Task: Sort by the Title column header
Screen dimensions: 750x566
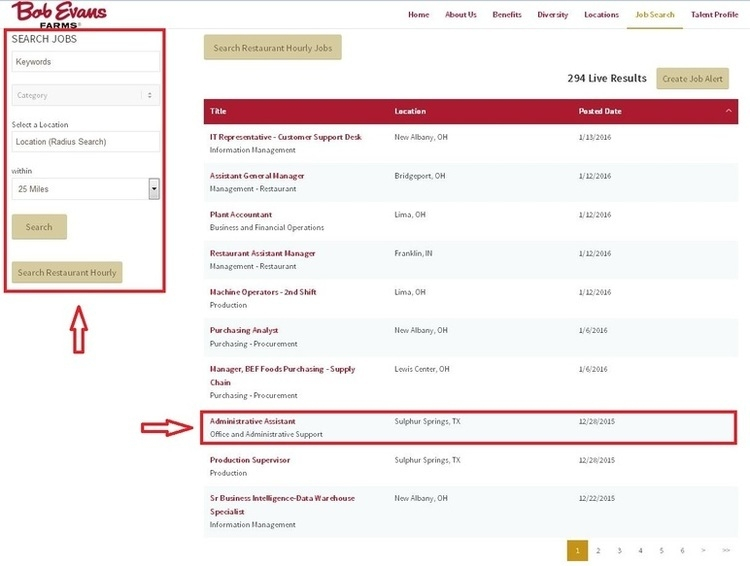Action: (218, 111)
